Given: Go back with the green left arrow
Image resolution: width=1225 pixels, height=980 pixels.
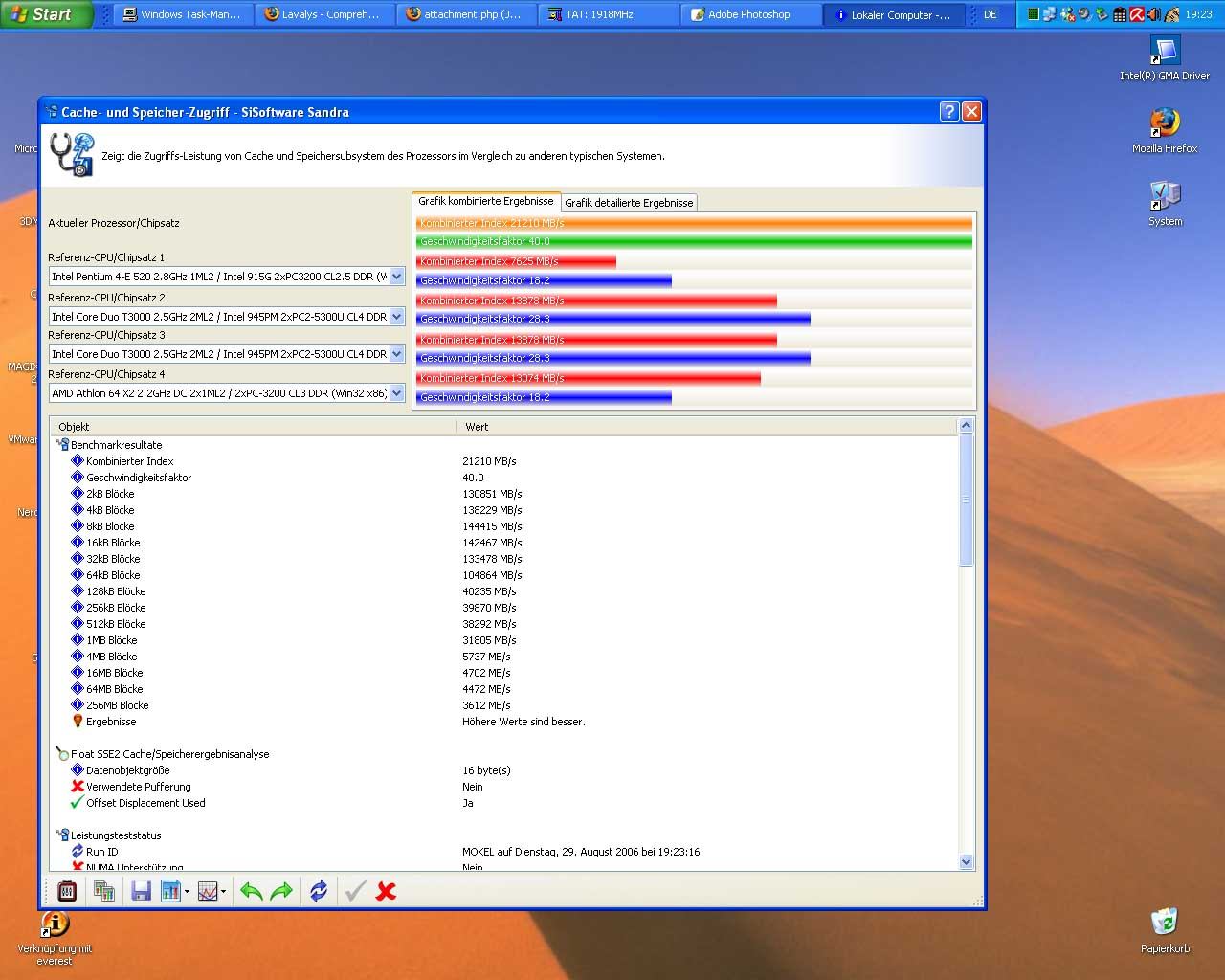Looking at the screenshot, I should [251, 891].
